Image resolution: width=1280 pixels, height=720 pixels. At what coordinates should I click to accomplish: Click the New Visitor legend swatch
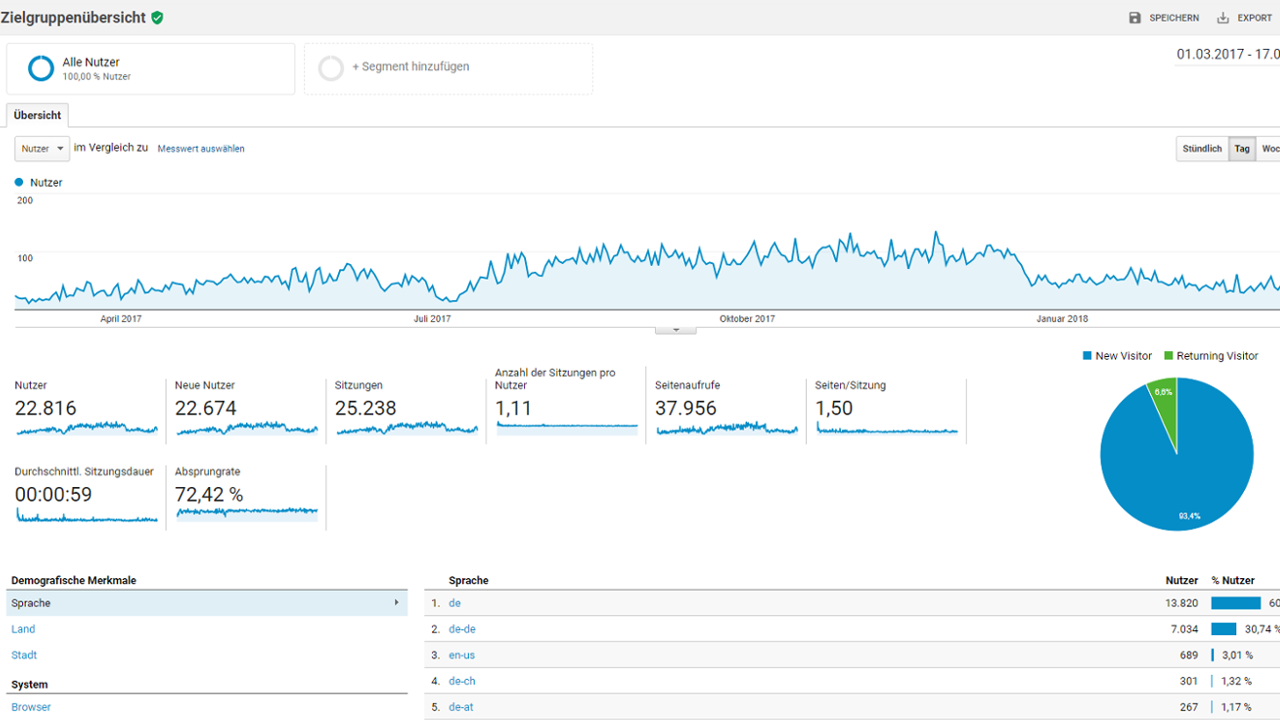click(1087, 356)
